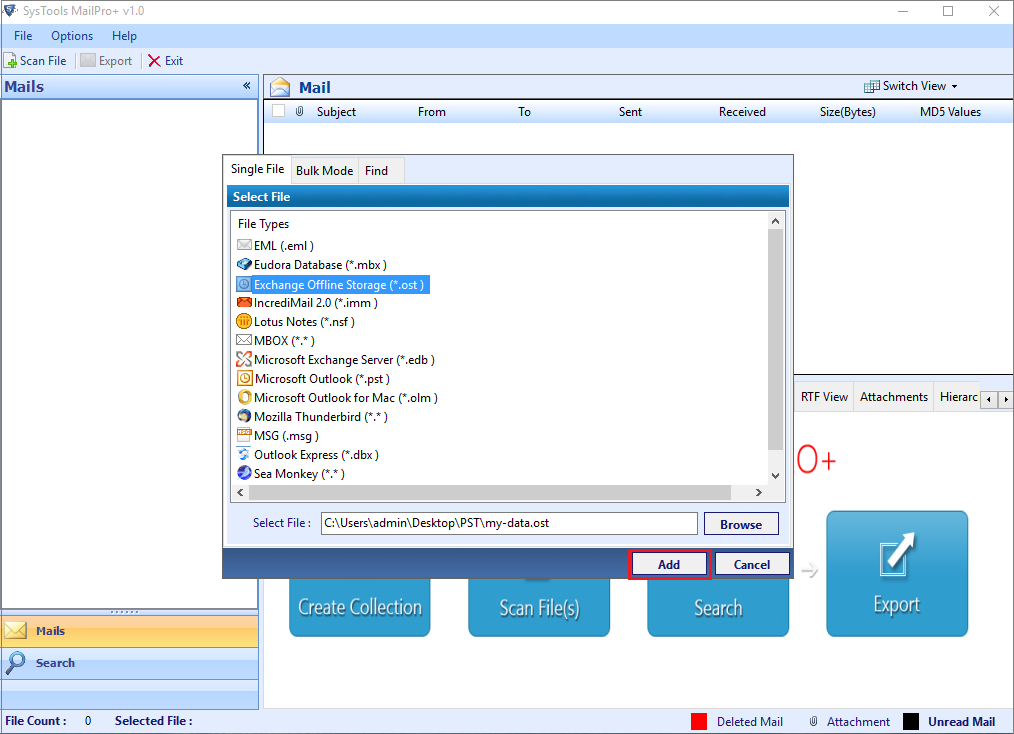
Task: Choose Lotus Notes (*.nsf) text entry
Action: pyautogui.click(x=304, y=322)
